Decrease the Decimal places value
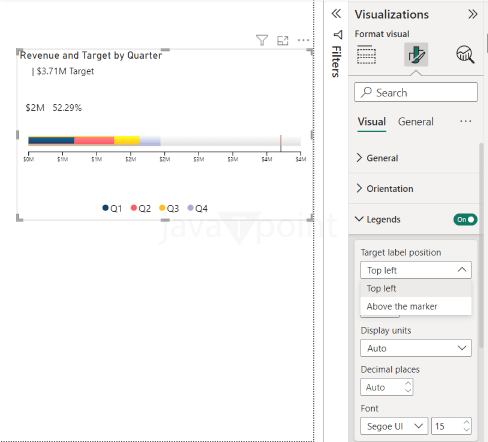 point(408,390)
